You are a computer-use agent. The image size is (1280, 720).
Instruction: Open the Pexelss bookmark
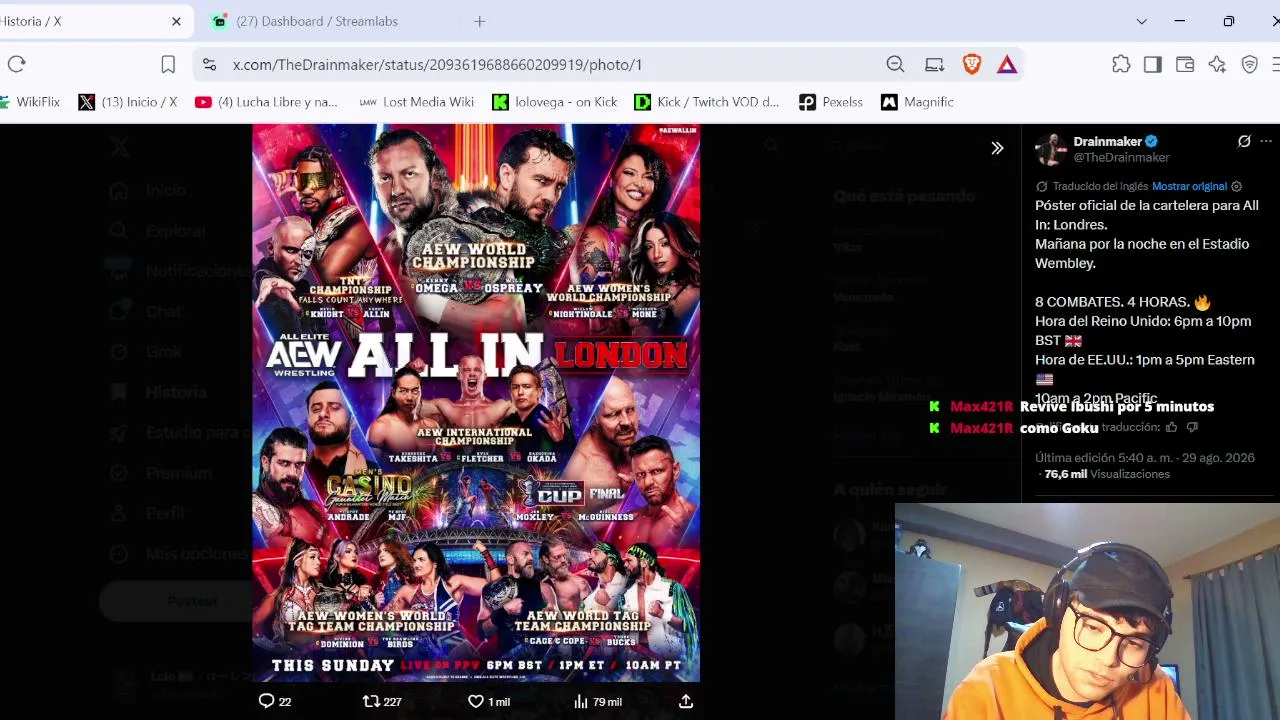(831, 102)
